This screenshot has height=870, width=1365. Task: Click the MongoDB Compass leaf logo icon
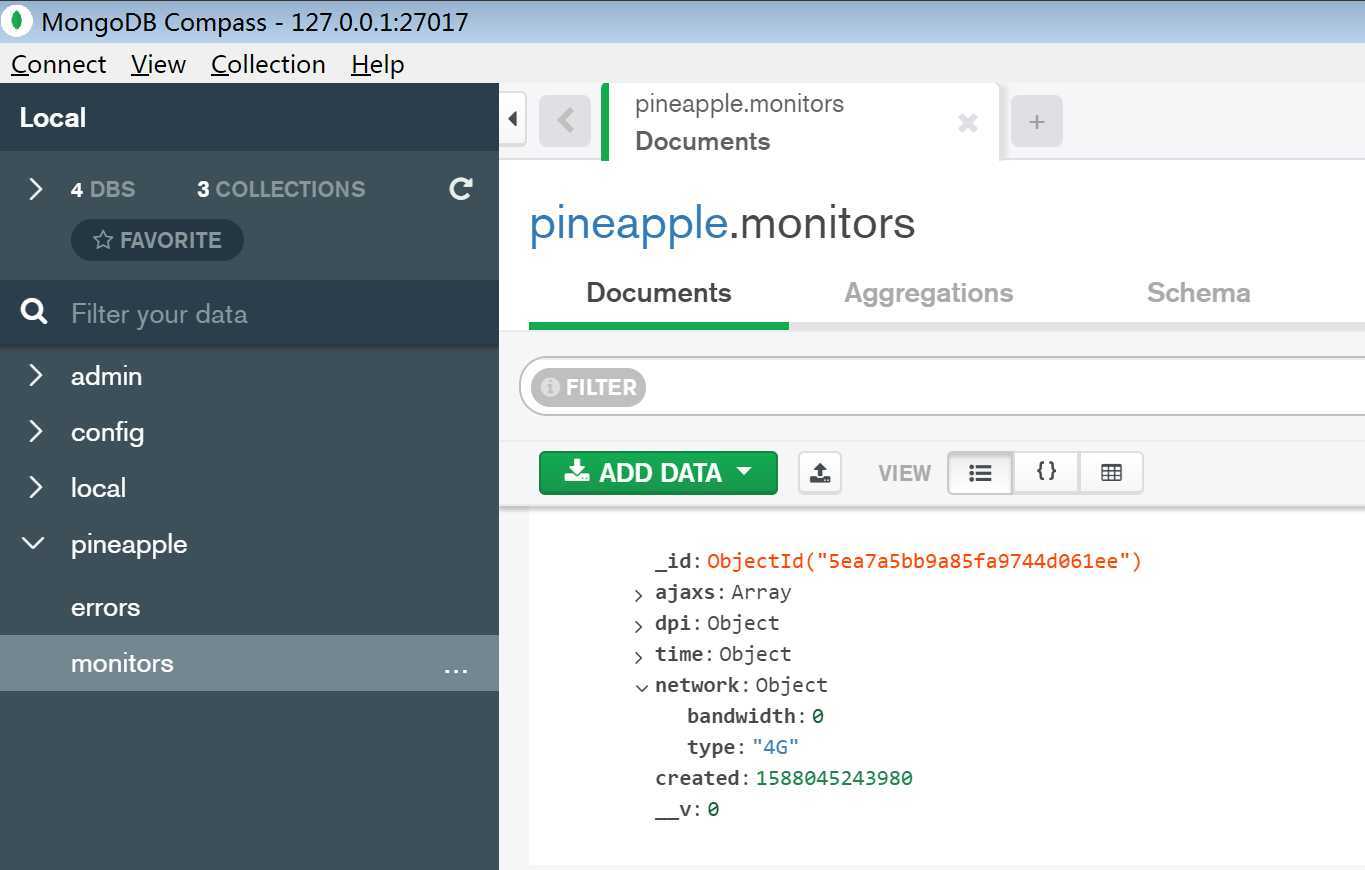coord(16,21)
